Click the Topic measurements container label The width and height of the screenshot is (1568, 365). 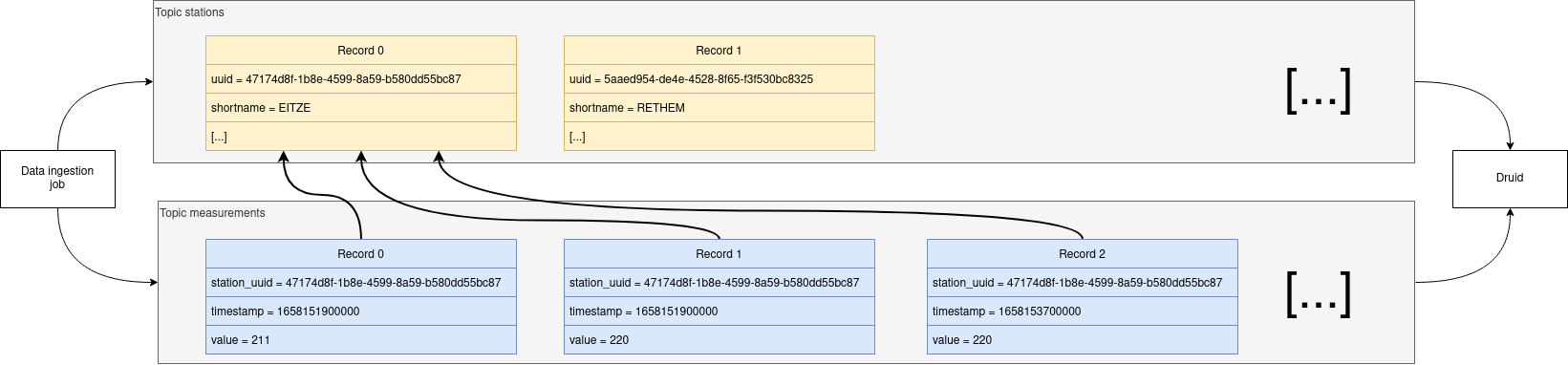click(212, 213)
